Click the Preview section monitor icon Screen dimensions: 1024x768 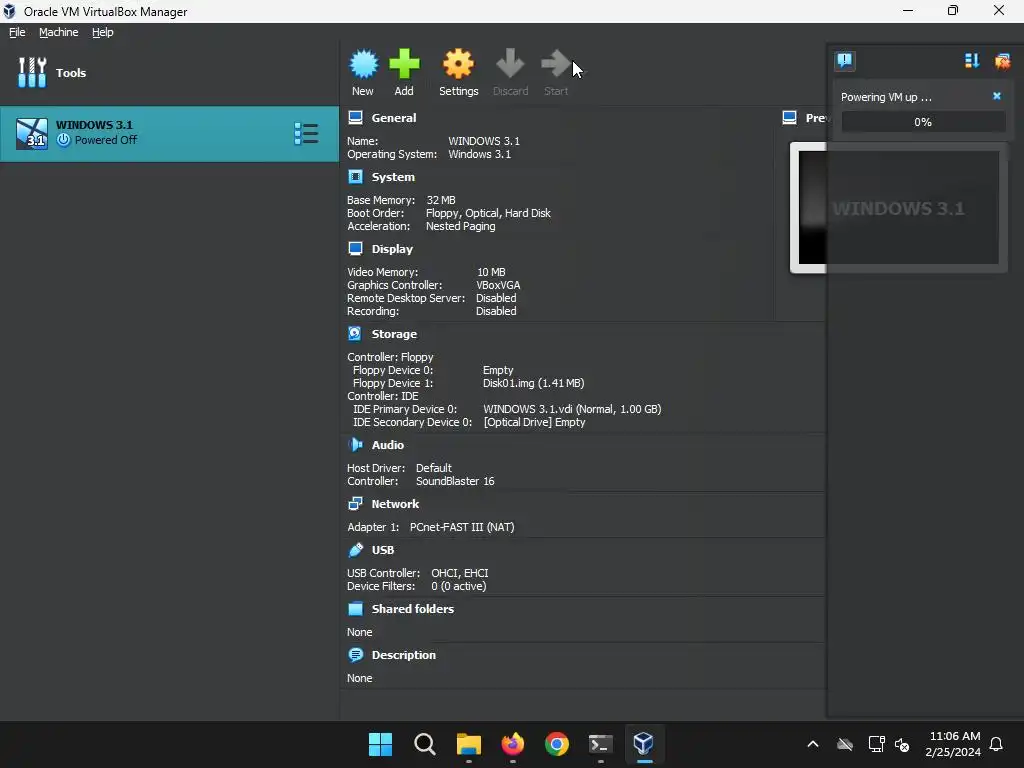[x=790, y=118]
